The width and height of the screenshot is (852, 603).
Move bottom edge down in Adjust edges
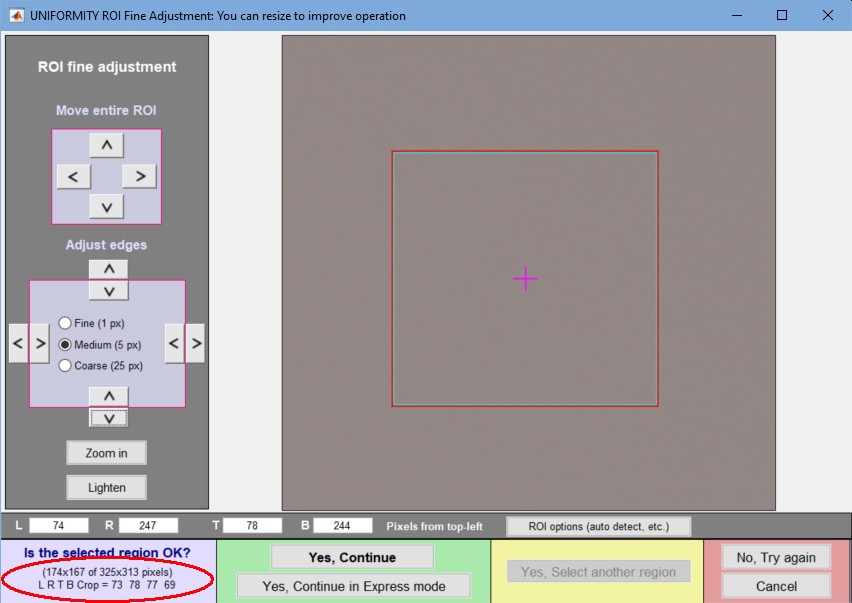tap(109, 418)
